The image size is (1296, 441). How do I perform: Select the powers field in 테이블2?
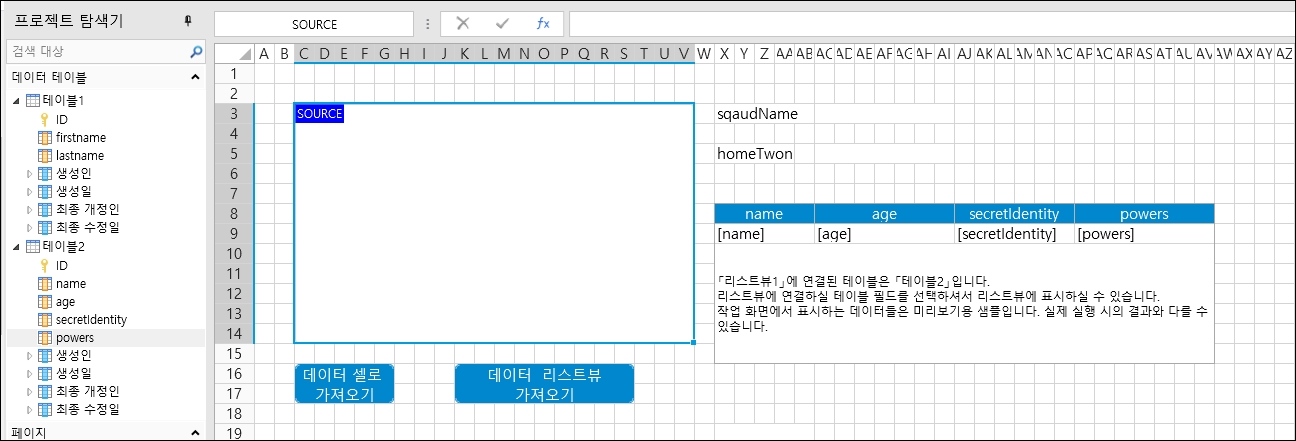75,338
